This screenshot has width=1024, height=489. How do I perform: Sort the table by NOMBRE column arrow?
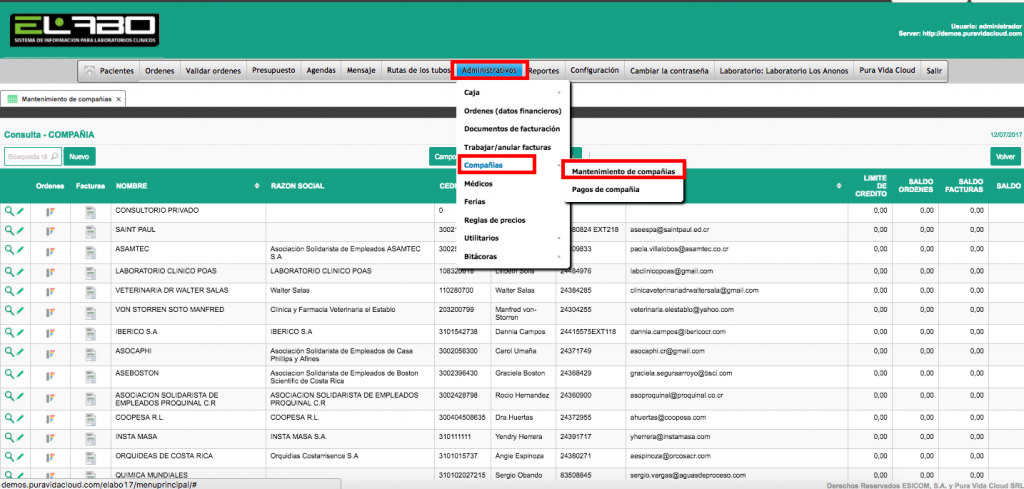(x=258, y=186)
